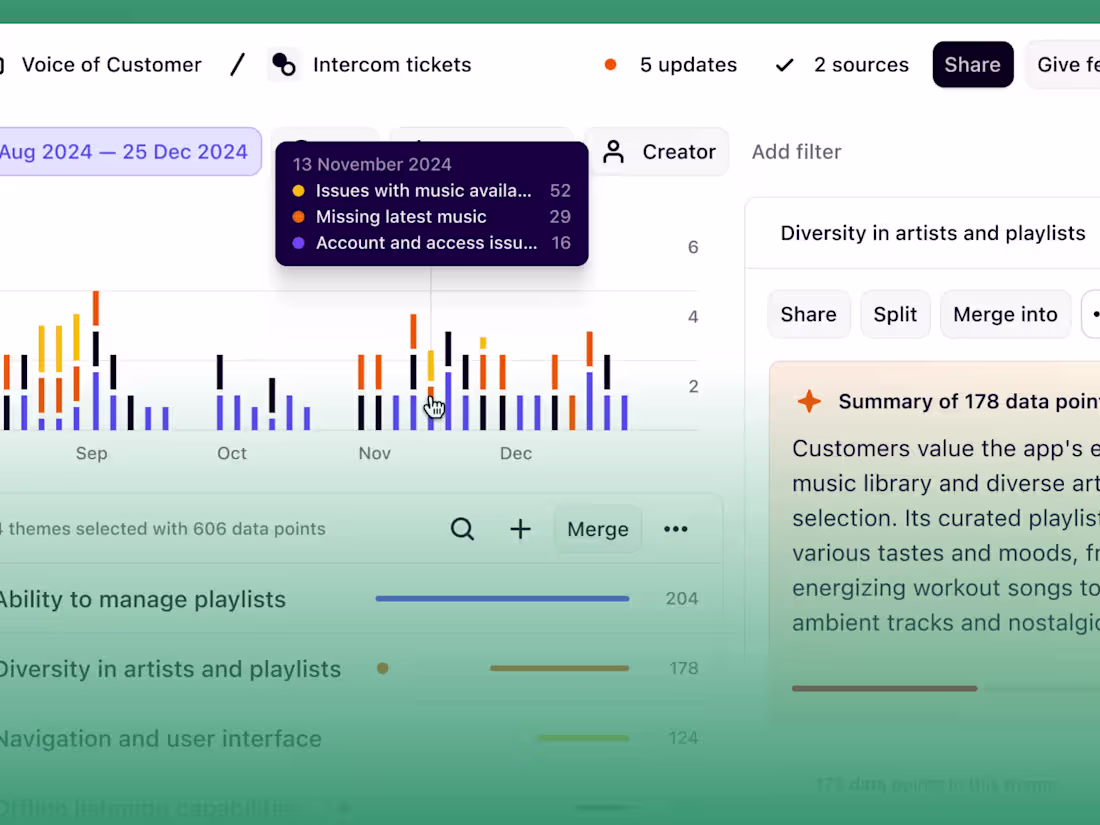Image resolution: width=1100 pixels, height=825 pixels.
Task: Click the 2 sources checkmark icon
Action: (784, 65)
